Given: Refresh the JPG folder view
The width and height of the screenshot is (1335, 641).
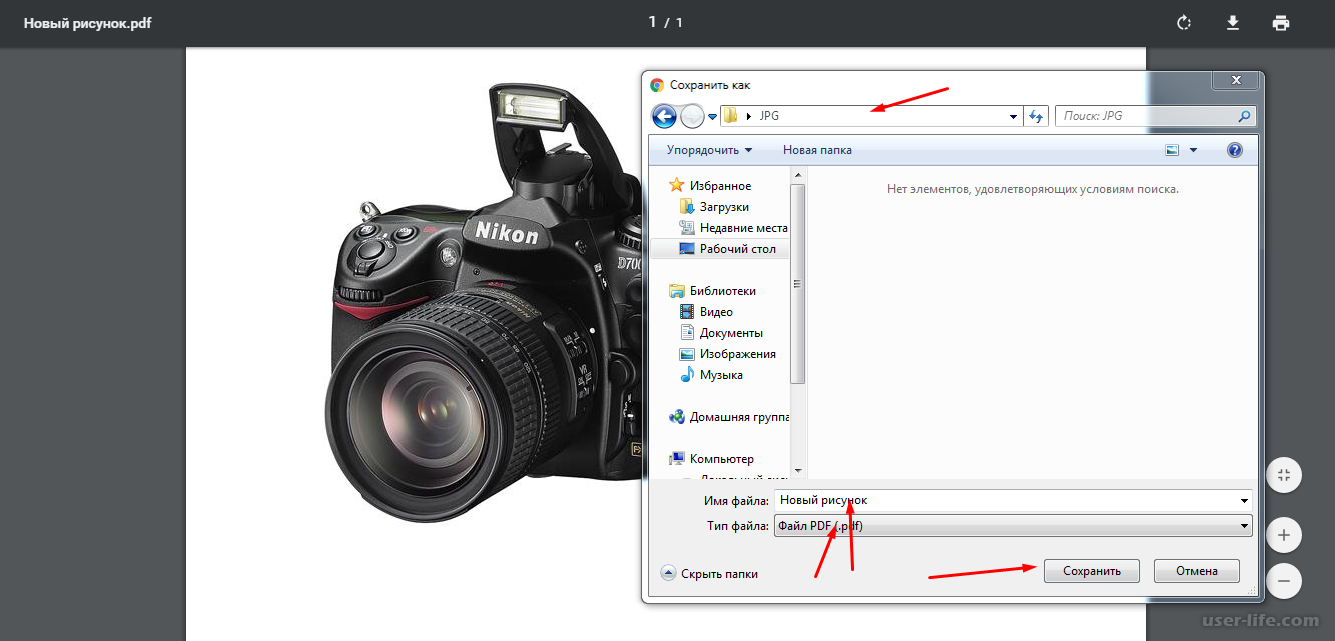Looking at the screenshot, I should [x=1036, y=116].
